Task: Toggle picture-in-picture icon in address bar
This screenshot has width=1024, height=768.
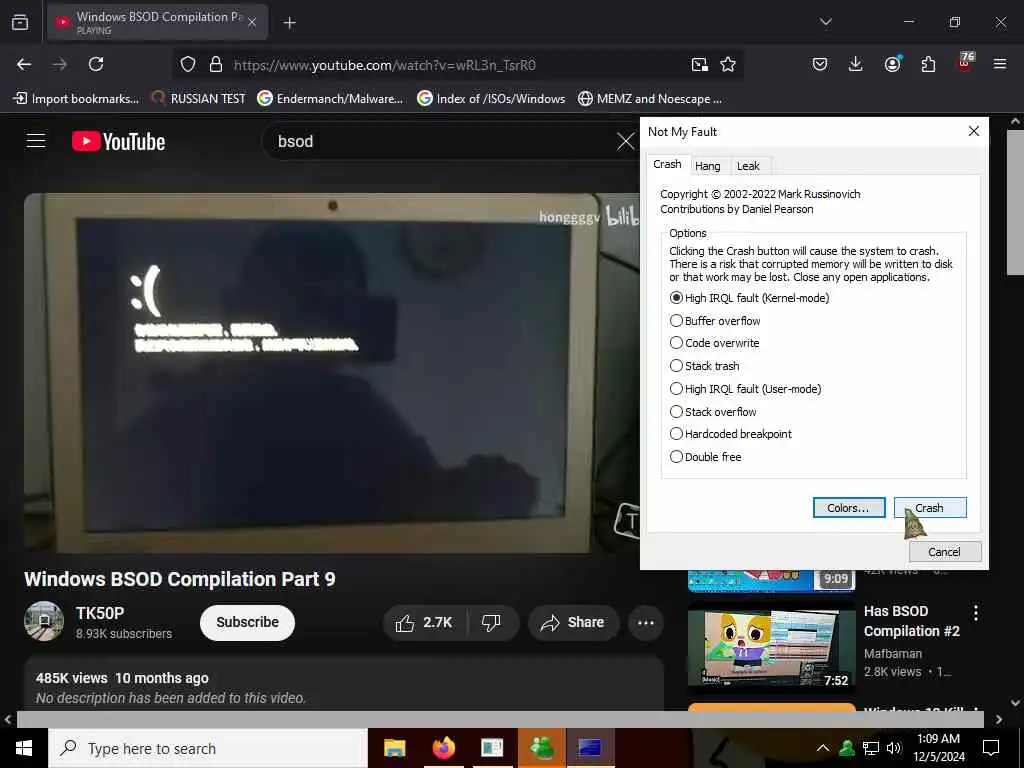Action: tap(699, 65)
